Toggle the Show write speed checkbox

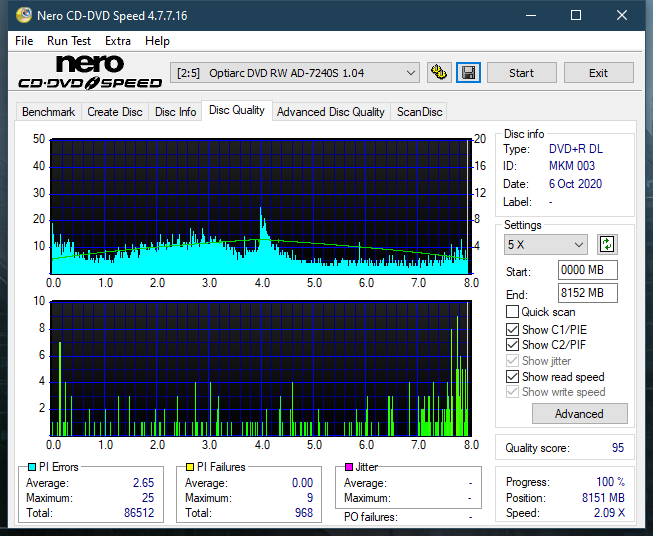pyautogui.click(x=512, y=392)
